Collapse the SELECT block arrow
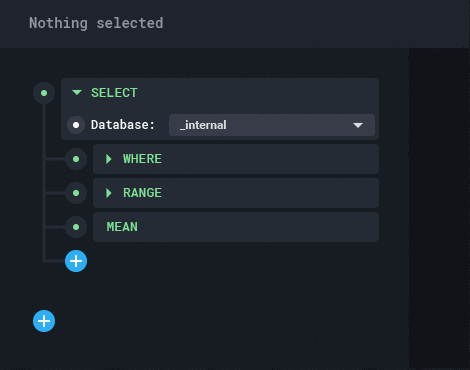Viewport: 470px width, 370px height. 77,93
